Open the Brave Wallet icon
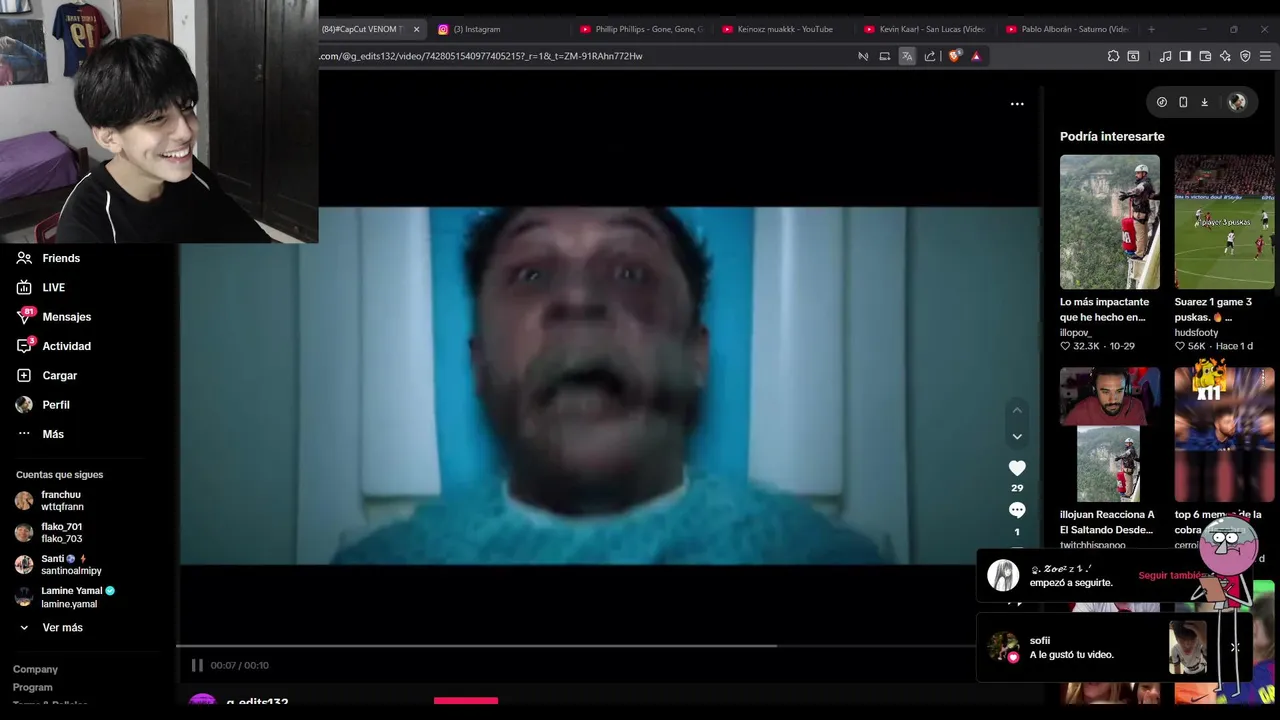1280x720 pixels. tap(1205, 56)
